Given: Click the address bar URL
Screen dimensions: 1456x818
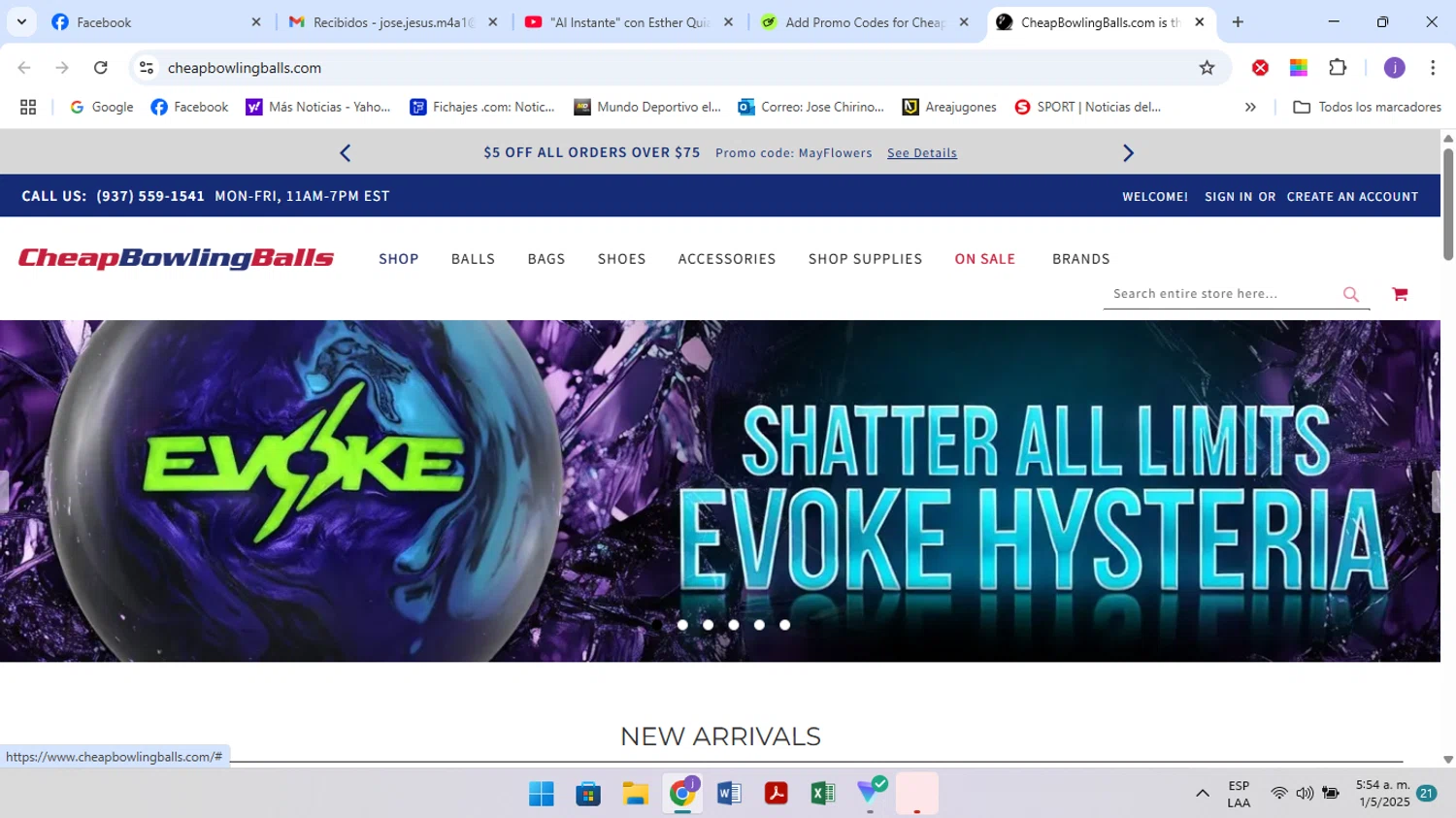Looking at the screenshot, I should point(245,68).
